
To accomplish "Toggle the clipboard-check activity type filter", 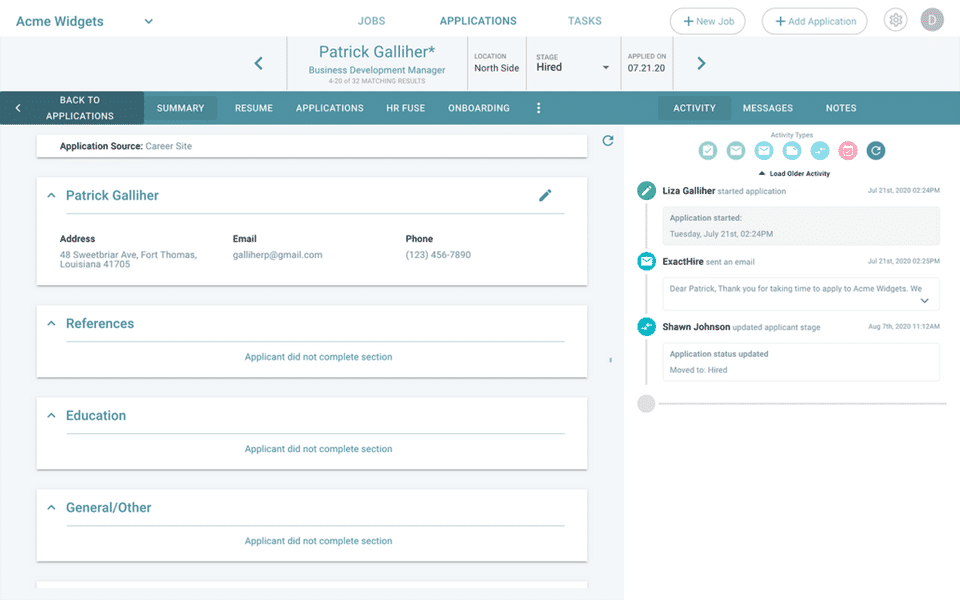I will [708, 151].
